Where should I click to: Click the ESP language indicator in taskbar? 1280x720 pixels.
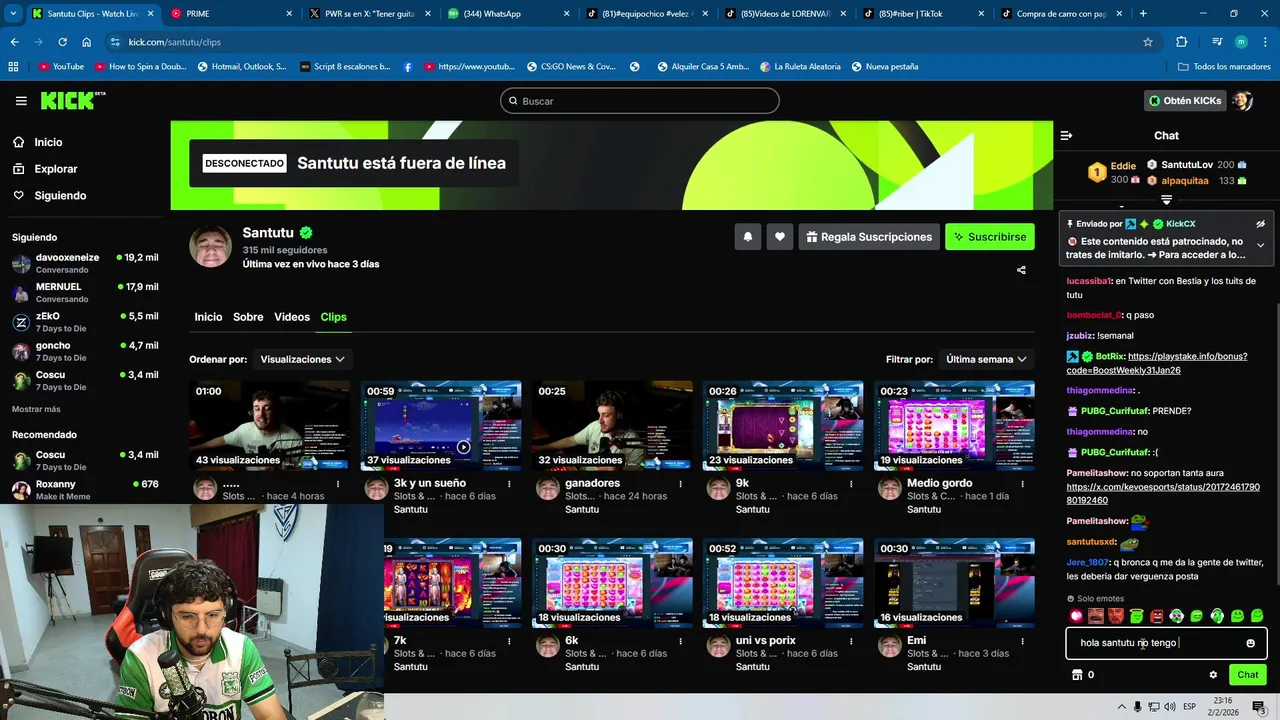click(1189, 706)
